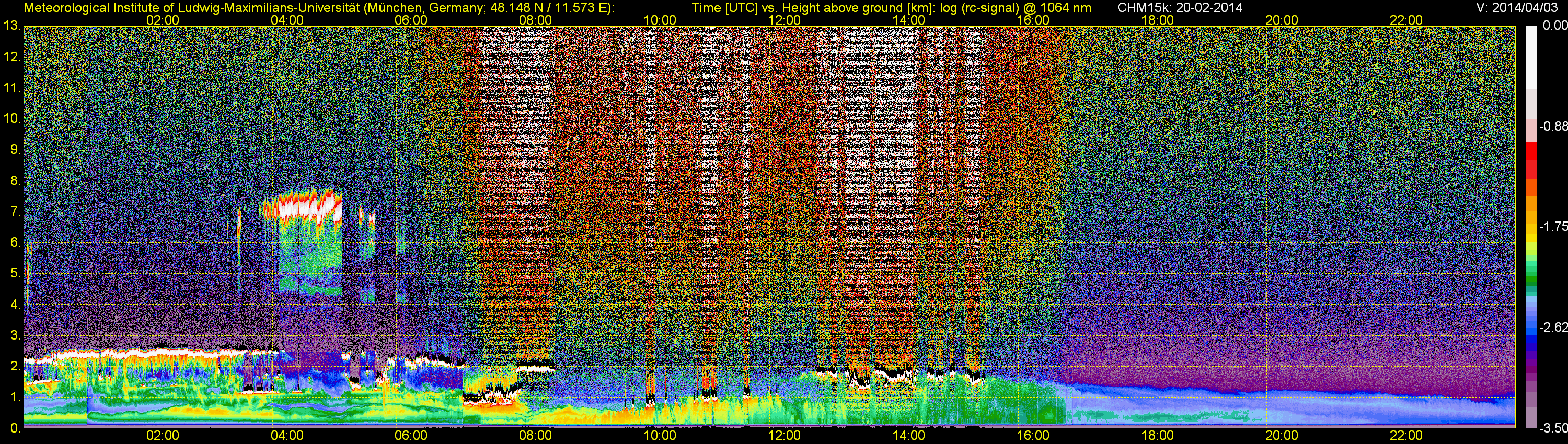Image resolution: width=1568 pixels, height=444 pixels.
Task: Click the 1 km label on the height axis
Action: pos(15,397)
